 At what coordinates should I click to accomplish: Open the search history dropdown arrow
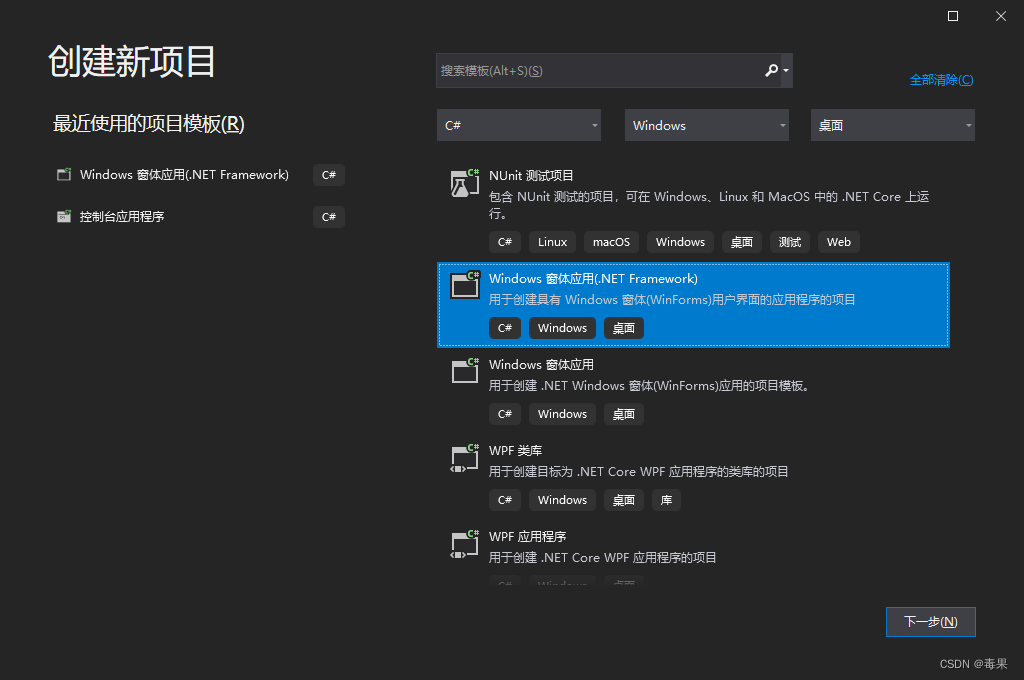pos(788,70)
